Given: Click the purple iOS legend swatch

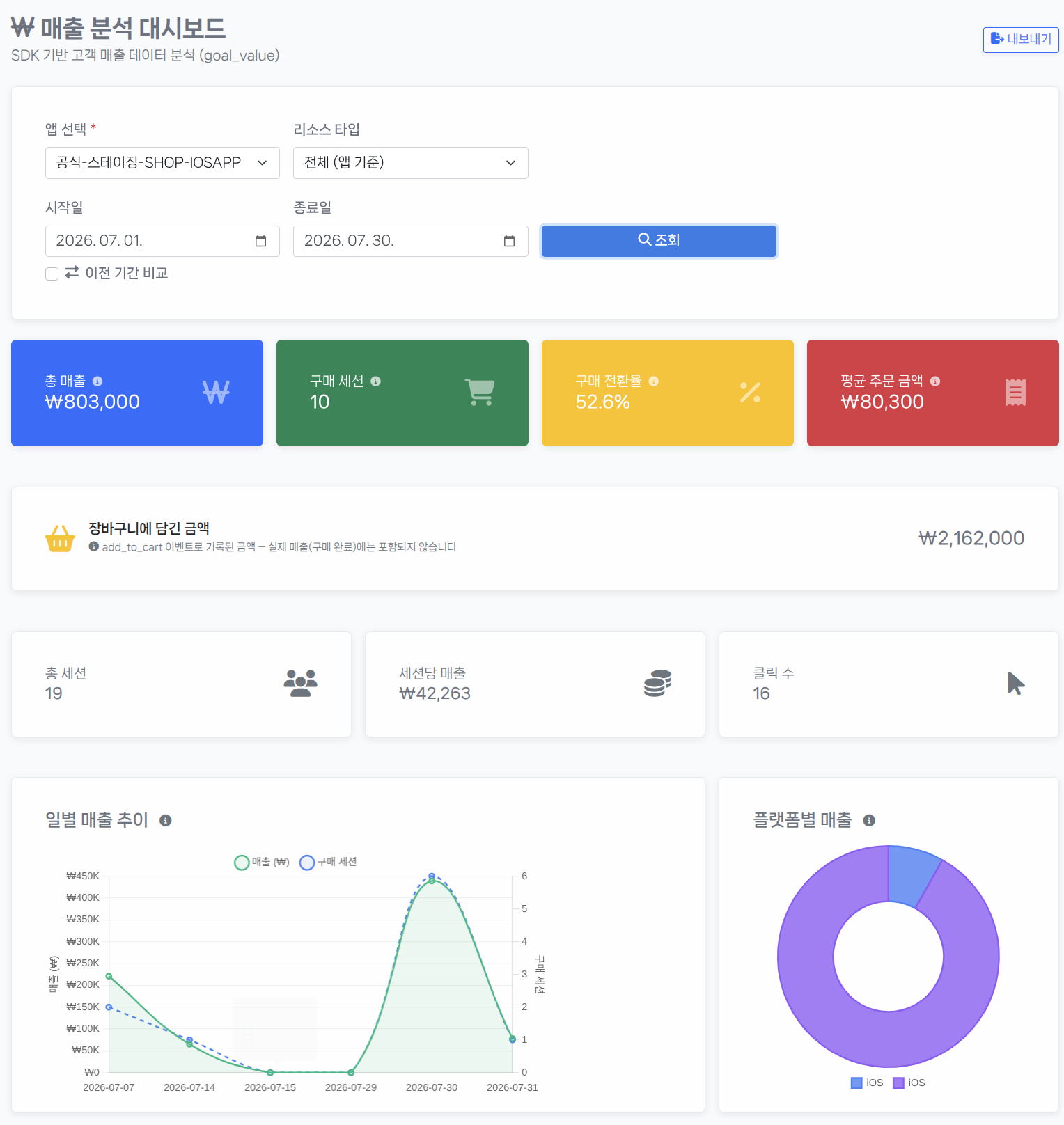Looking at the screenshot, I should (x=898, y=1083).
